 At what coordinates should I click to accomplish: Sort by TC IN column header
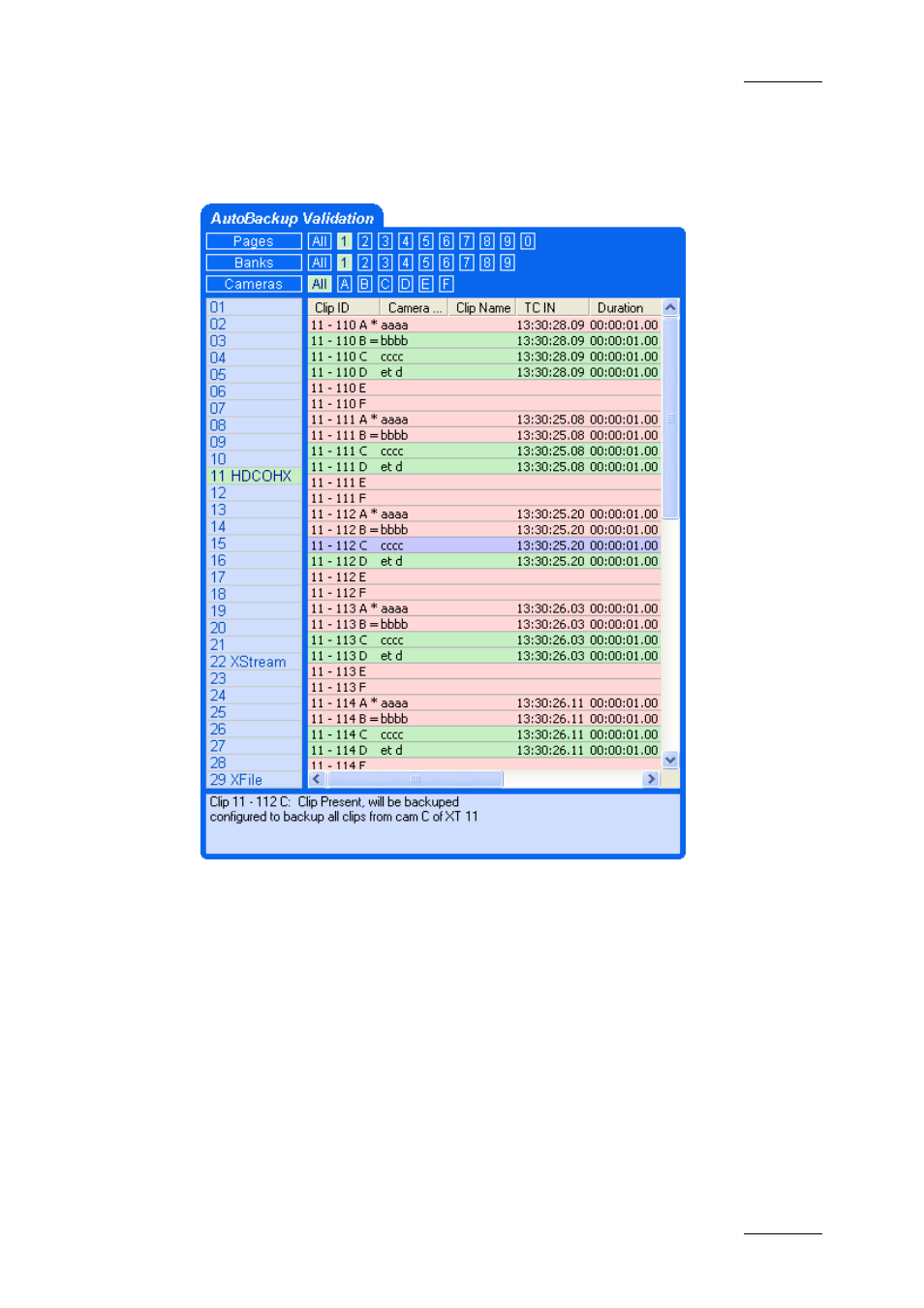[552, 308]
